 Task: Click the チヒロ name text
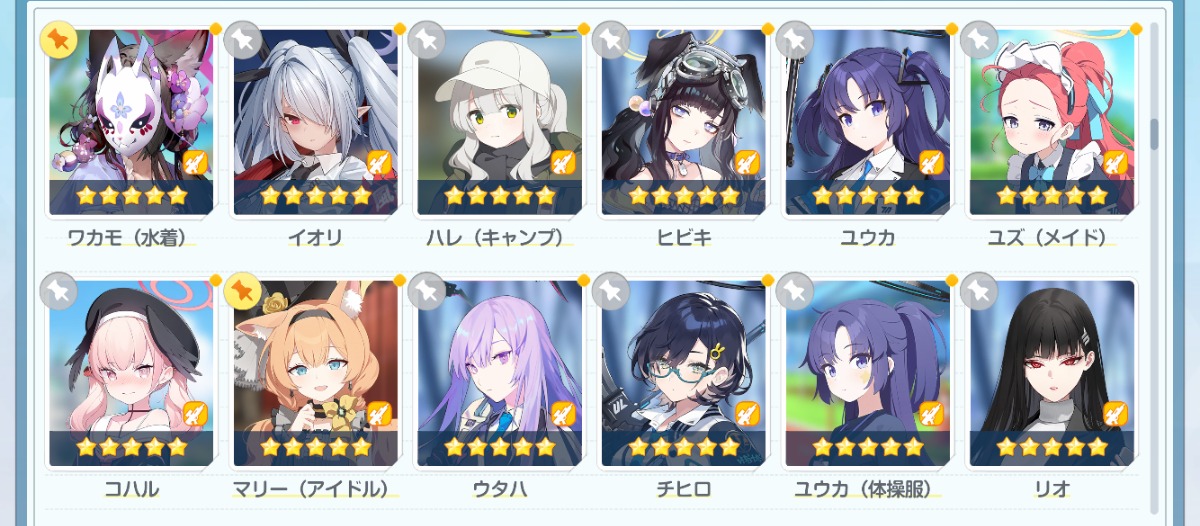(x=683, y=489)
